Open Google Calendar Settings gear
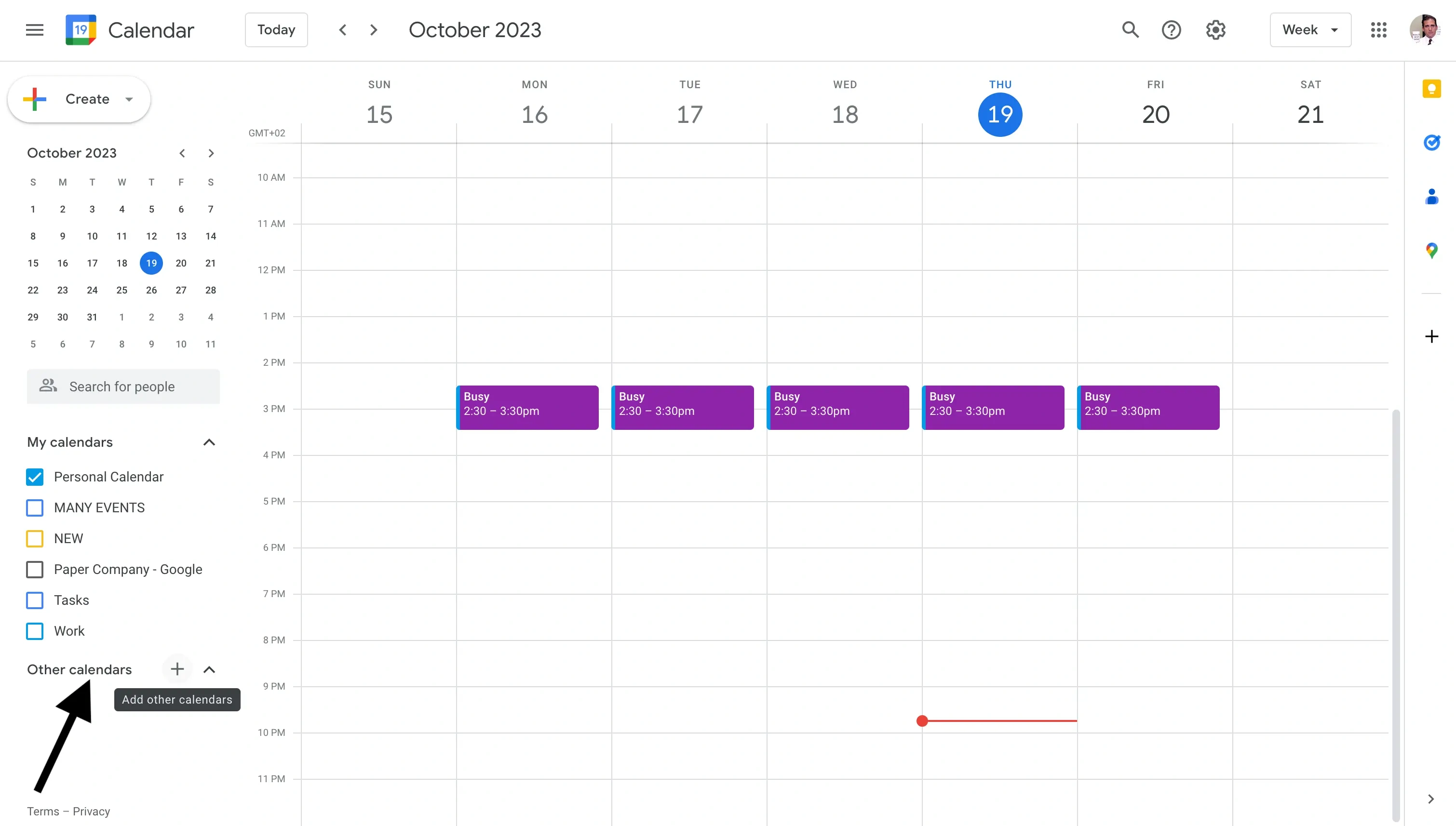Viewport: 1456px width, 826px height. (1216, 30)
